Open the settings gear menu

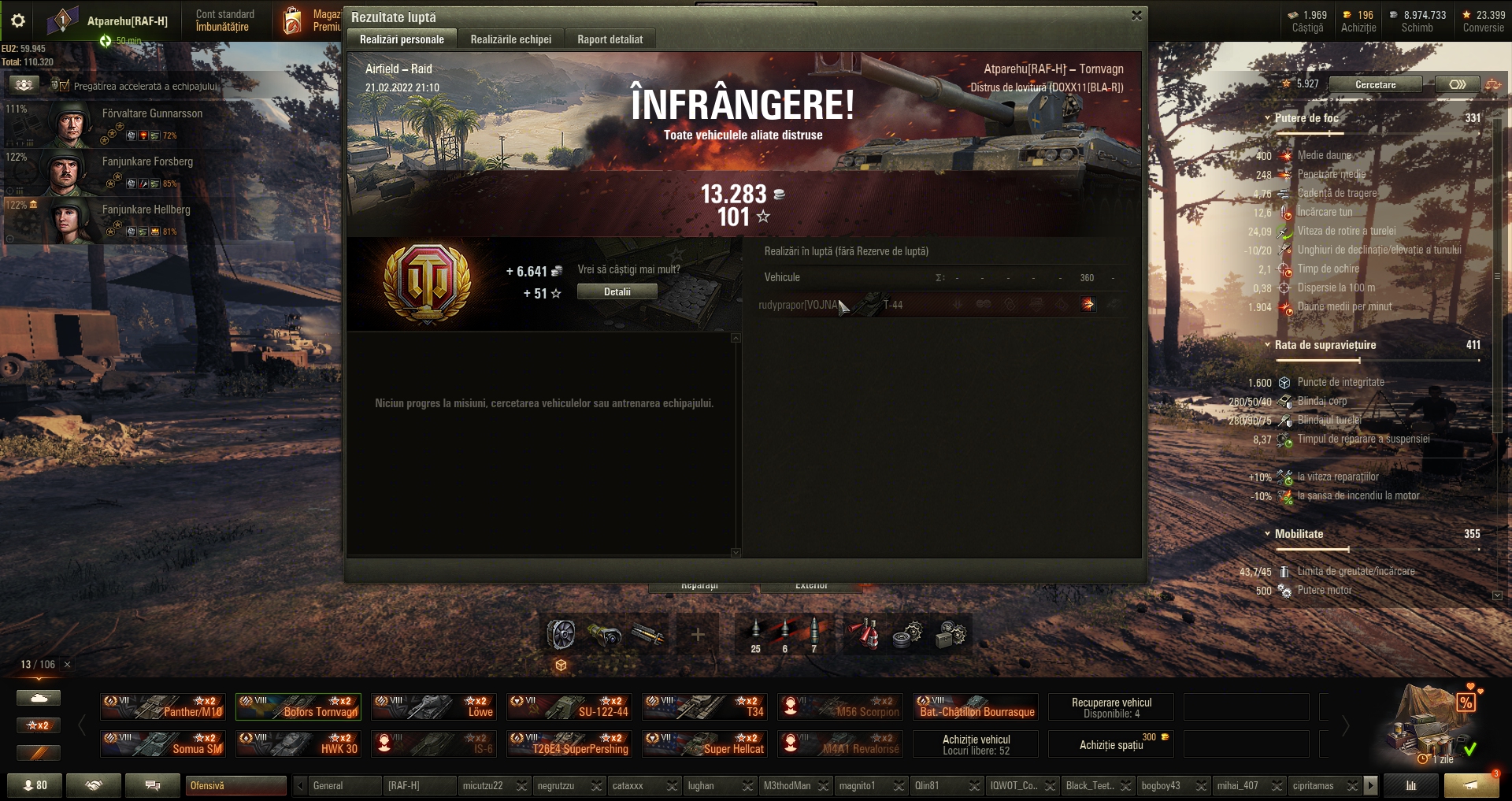coord(17,20)
